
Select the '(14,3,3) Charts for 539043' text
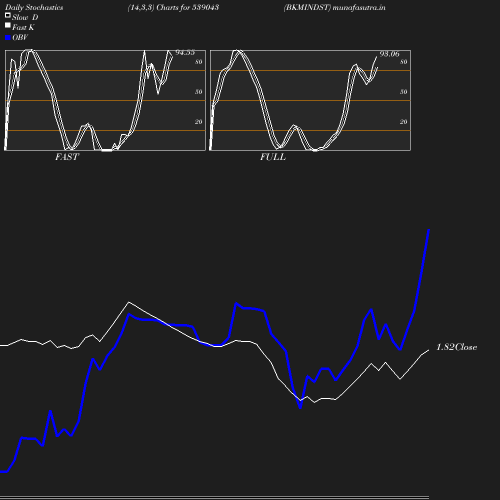[x=173, y=7]
